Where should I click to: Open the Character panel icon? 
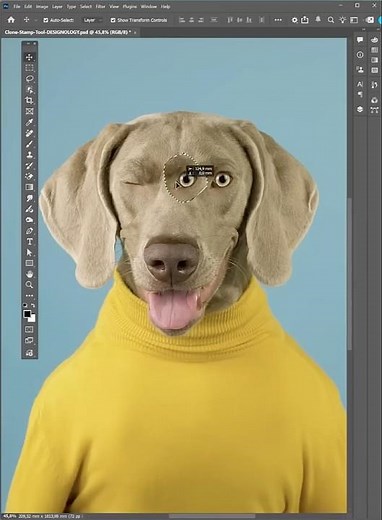click(360, 84)
